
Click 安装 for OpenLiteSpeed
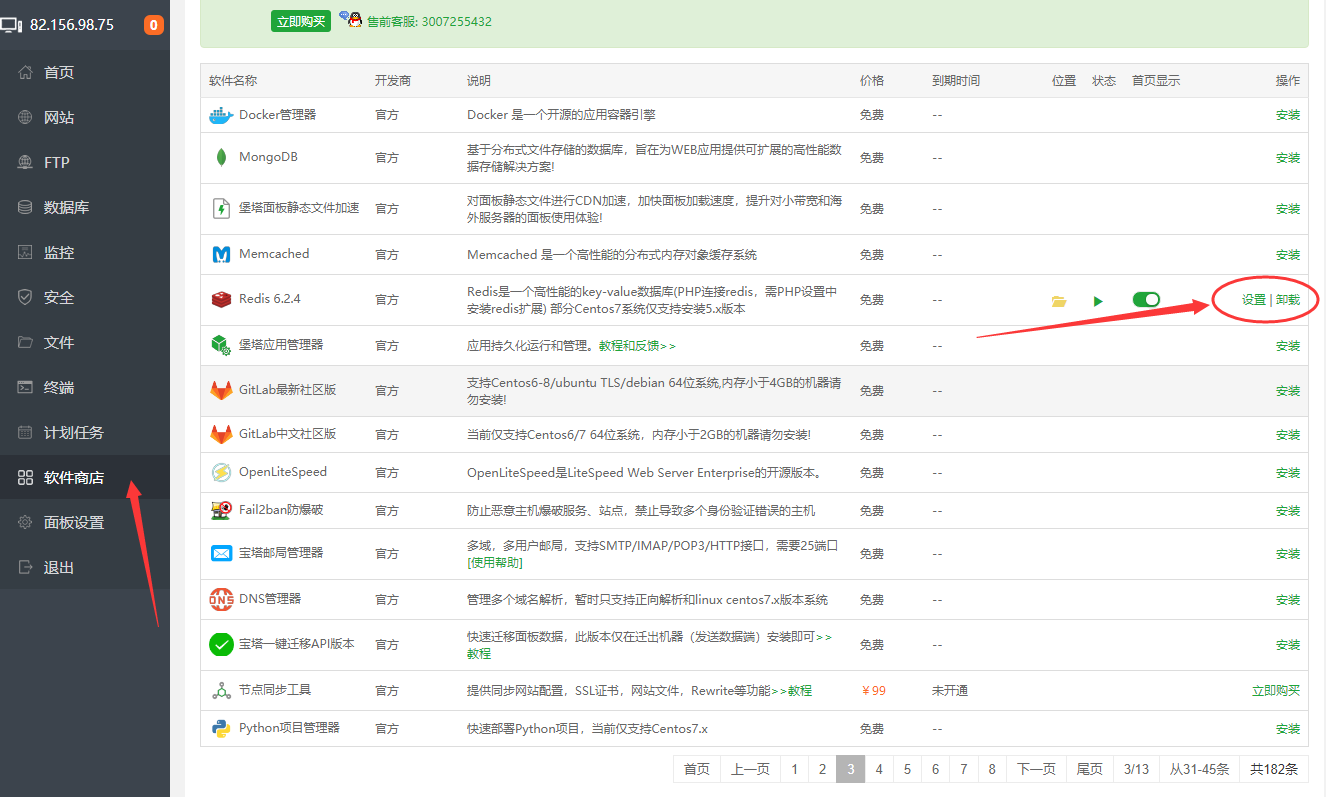click(x=1288, y=473)
